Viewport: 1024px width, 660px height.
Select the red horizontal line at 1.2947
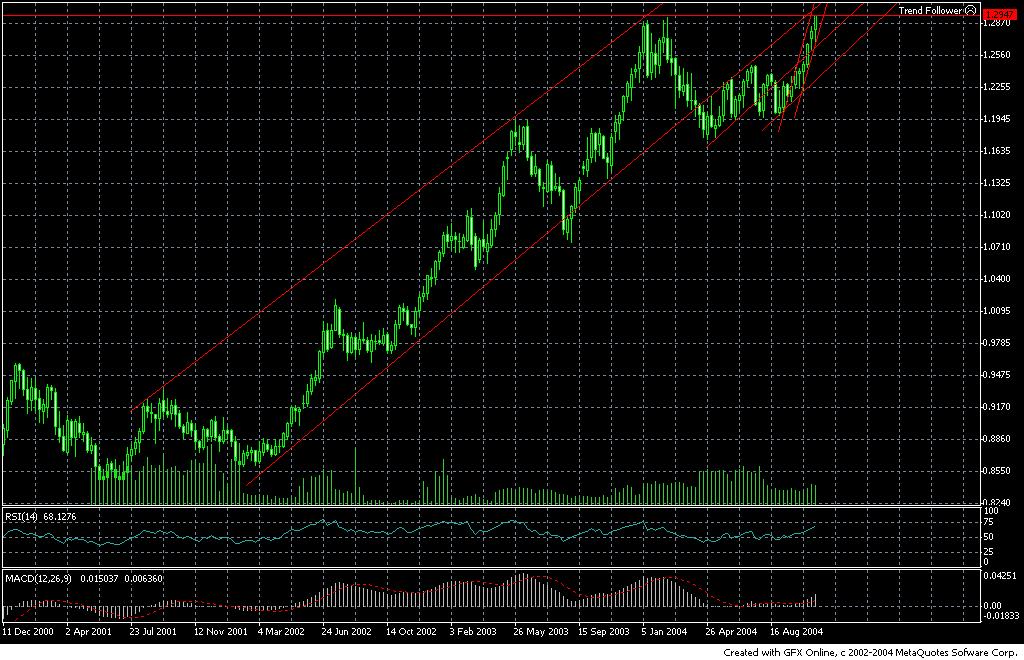pyautogui.click(x=490, y=15)
